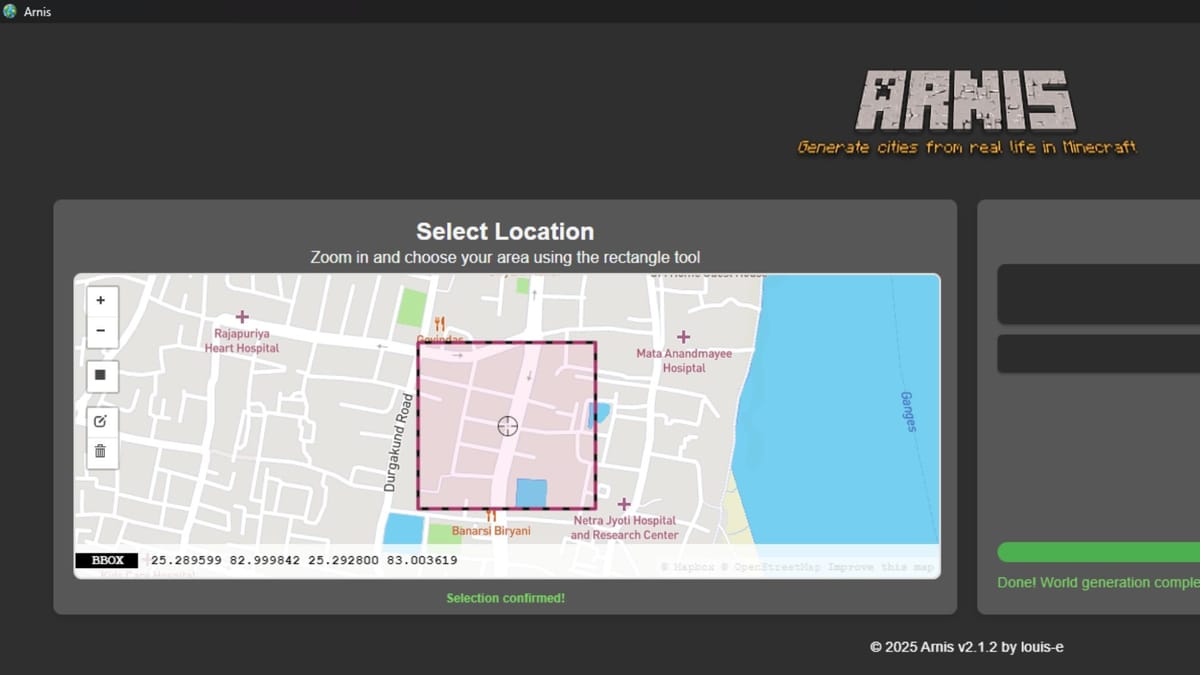Screen dimensions: 1200x675
Task: Zoom in using the plus button
Action: (100, 300)
